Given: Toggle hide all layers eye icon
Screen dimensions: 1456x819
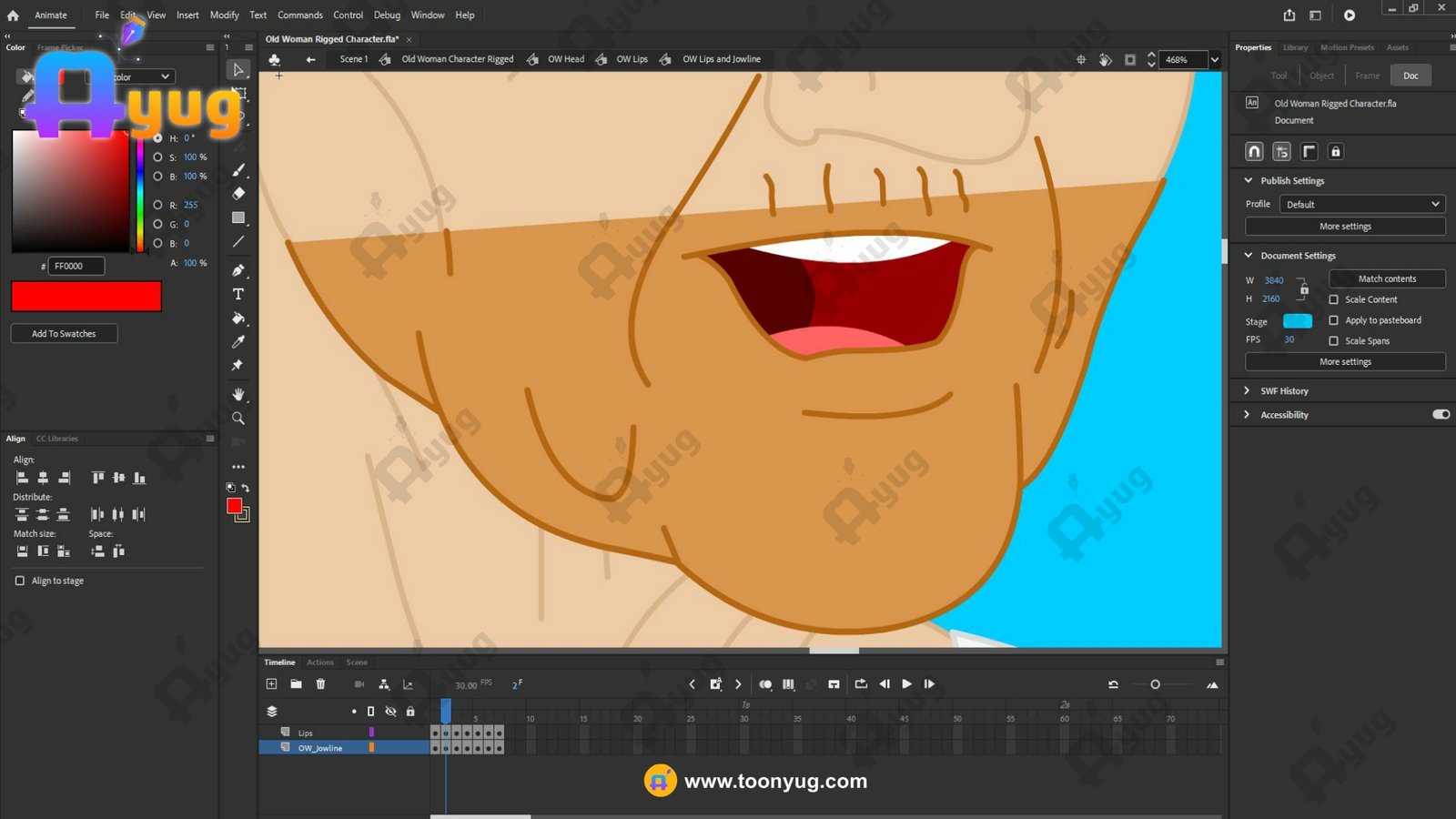Looking at the screenshot, I should [x=390, y=711].
